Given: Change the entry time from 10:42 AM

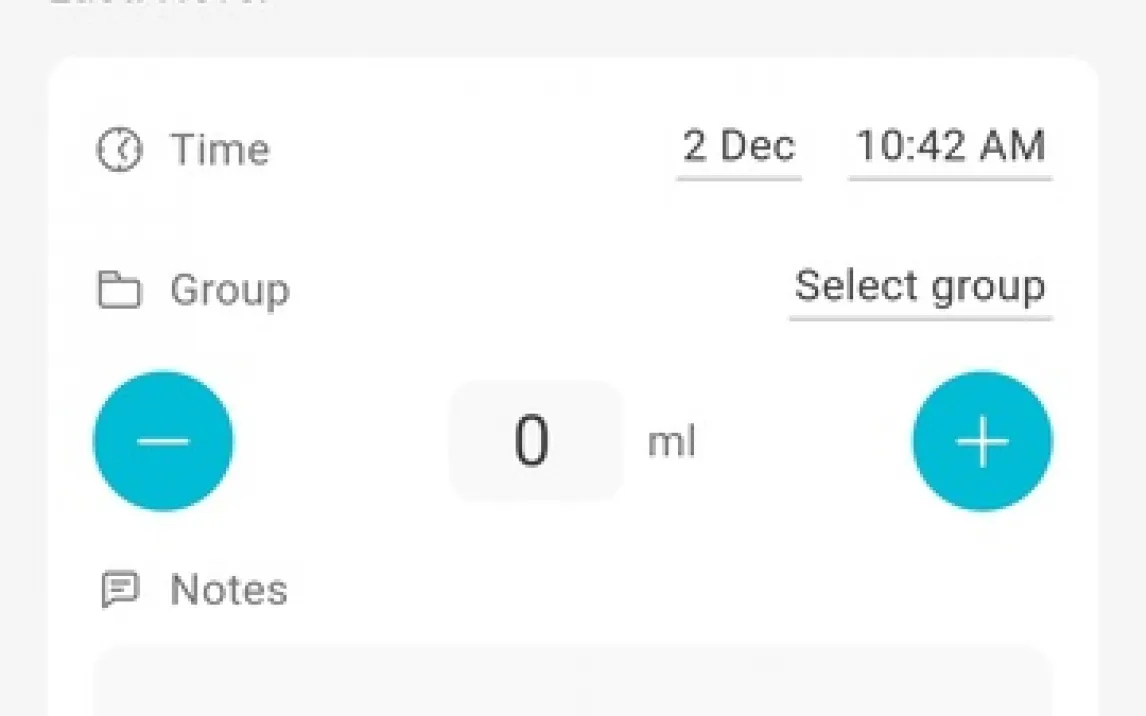Looking at the screenshot, I should click(950, 148).
